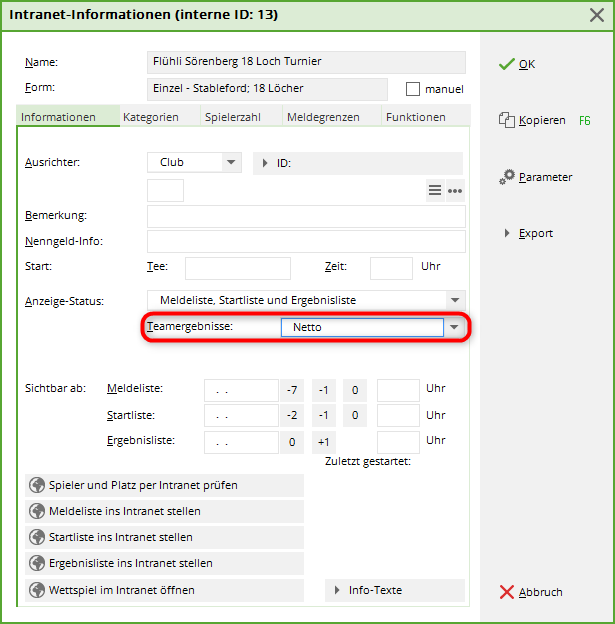Click the red Abbruch X icon
Viewport: 615px width, 624px height.
coord(507,592)
